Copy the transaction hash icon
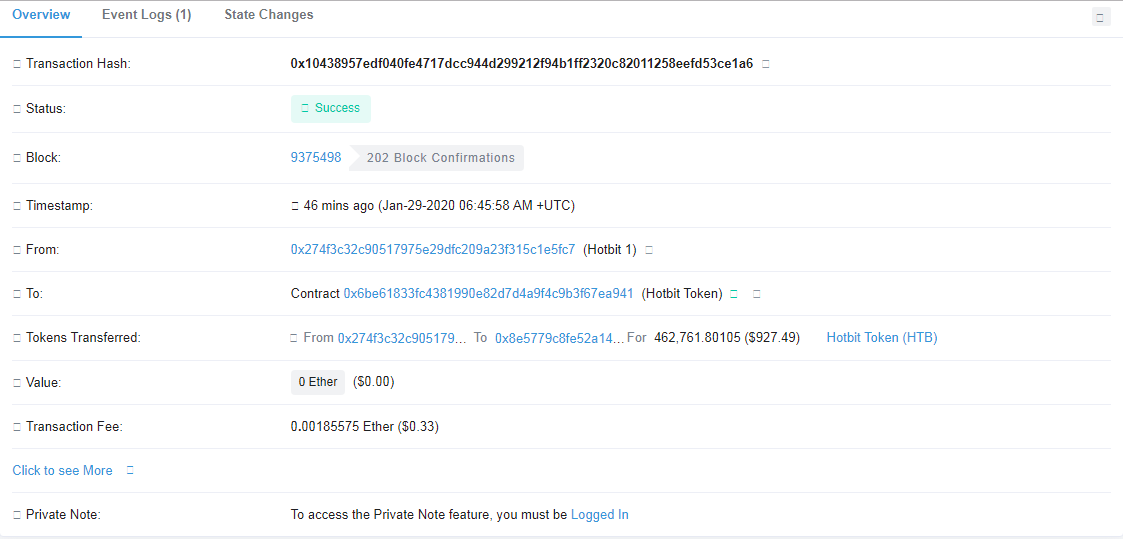The height and width of the screenshot is (539, 1123). (766, 64)
